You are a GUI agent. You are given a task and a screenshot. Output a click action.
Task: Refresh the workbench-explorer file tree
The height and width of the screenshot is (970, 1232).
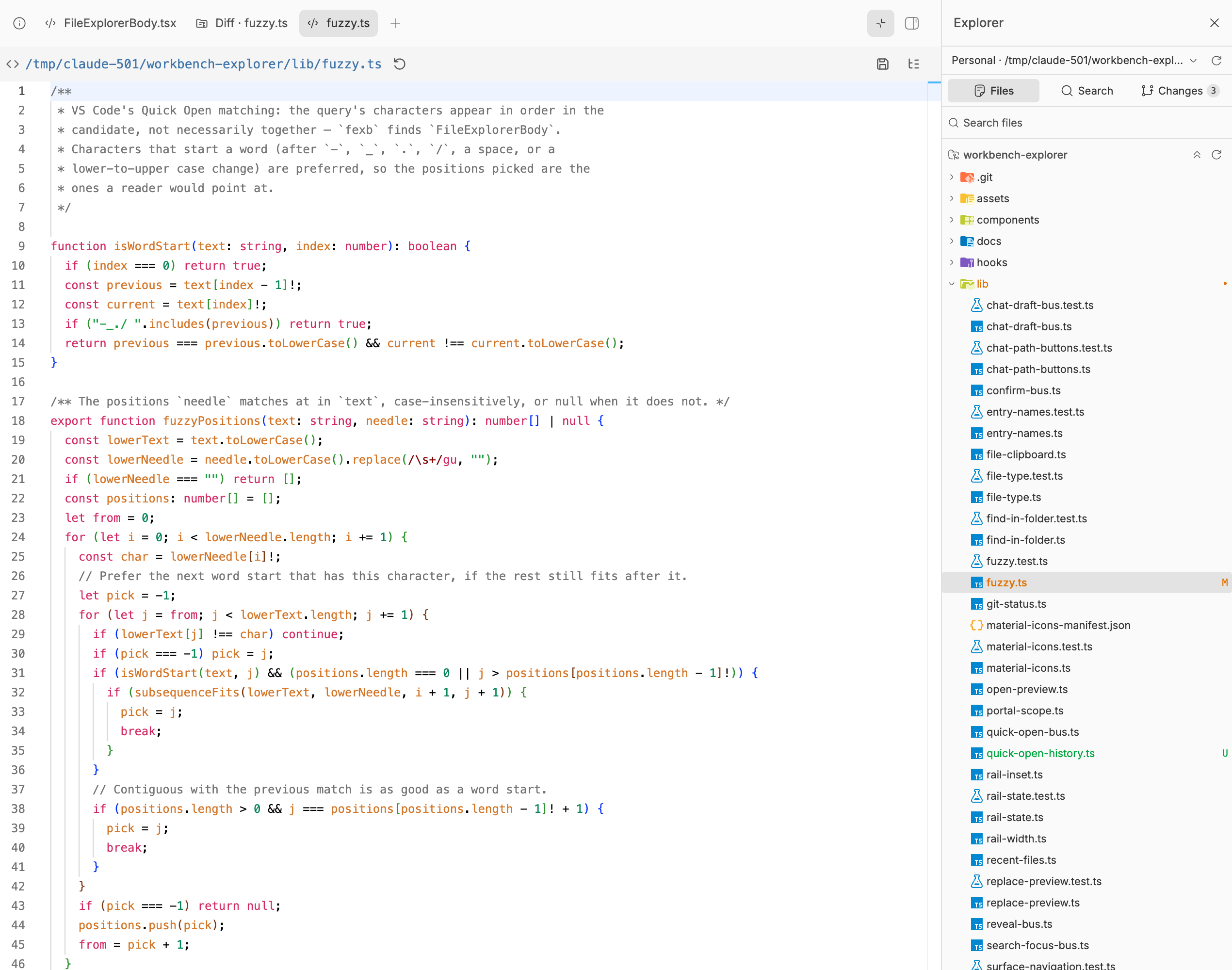[x=1216, y=155]
